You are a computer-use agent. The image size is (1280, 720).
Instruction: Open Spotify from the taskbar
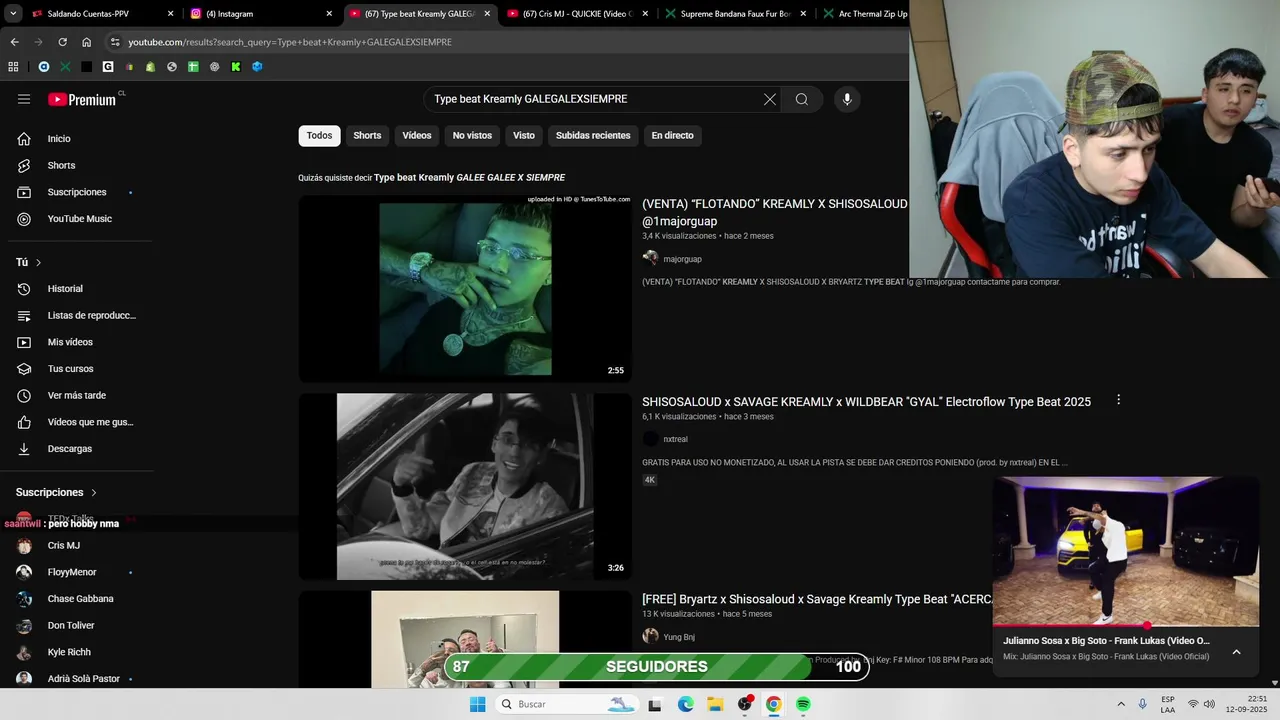803,704
